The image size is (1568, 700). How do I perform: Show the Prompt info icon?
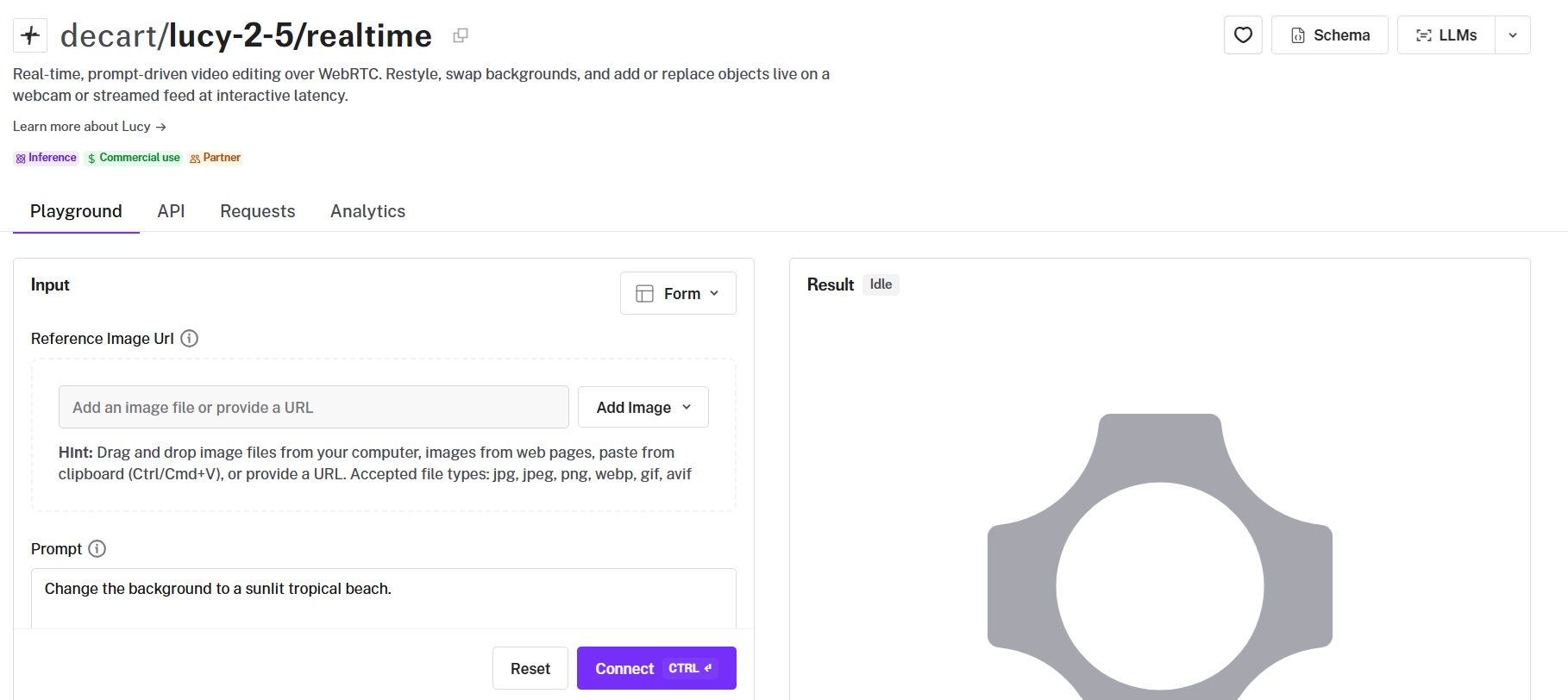(x=97, y=549)
